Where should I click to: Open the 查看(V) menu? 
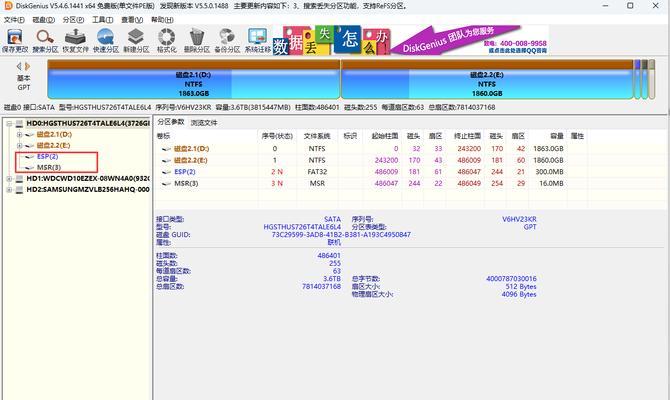pyautogui.click(x=132, y=20)
